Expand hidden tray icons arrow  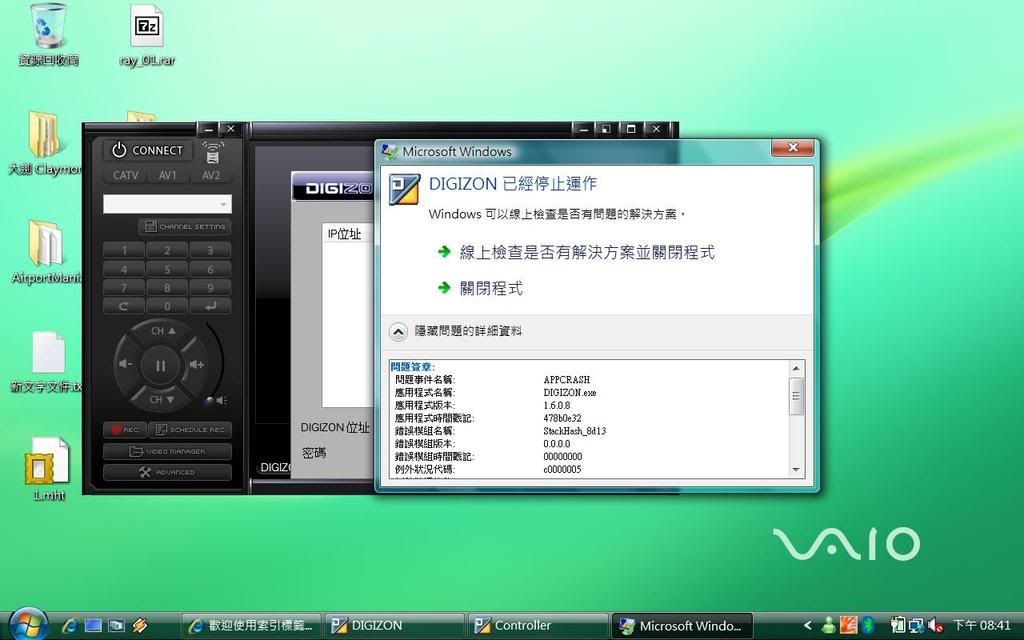point(808,626)
